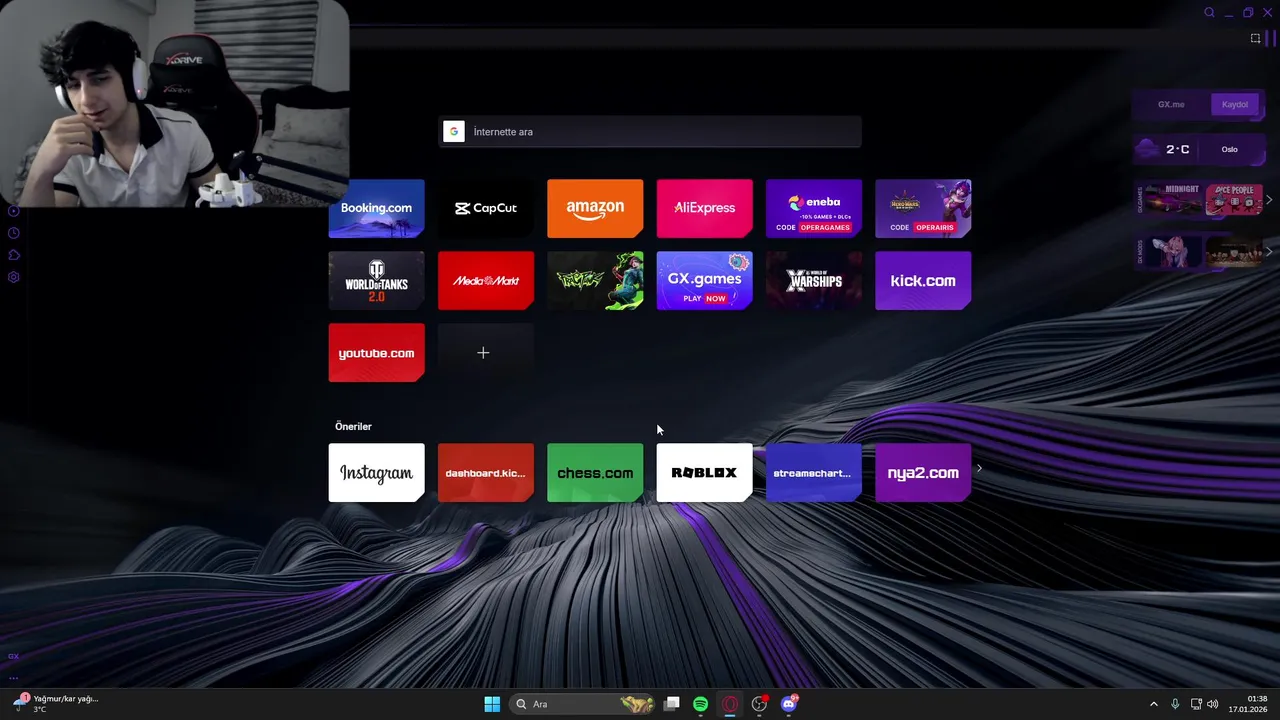Open the Instagram suggestion tile

point(376,473)
